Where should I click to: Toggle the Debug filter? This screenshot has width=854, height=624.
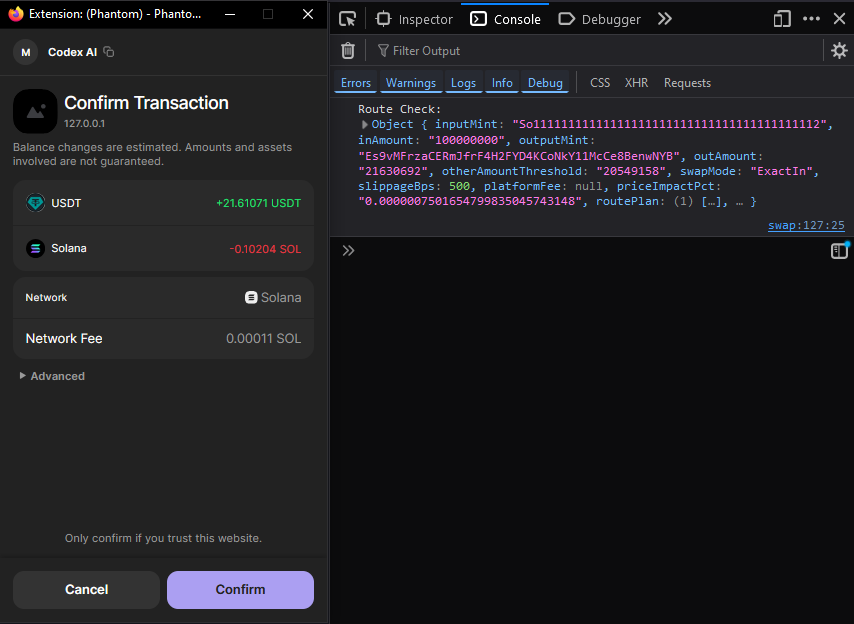545,83
